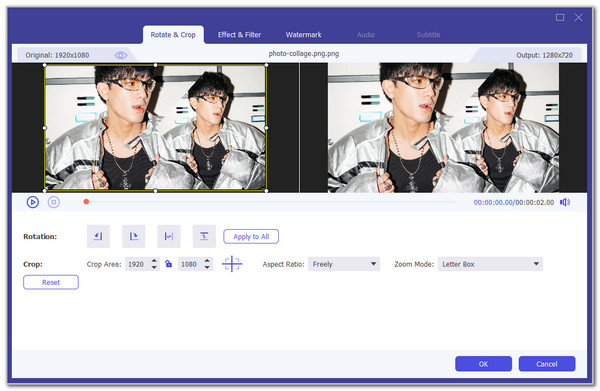The width and height of the screenshot is (600, 391).
Task: Play the video preview
Action: coord(33,202)
